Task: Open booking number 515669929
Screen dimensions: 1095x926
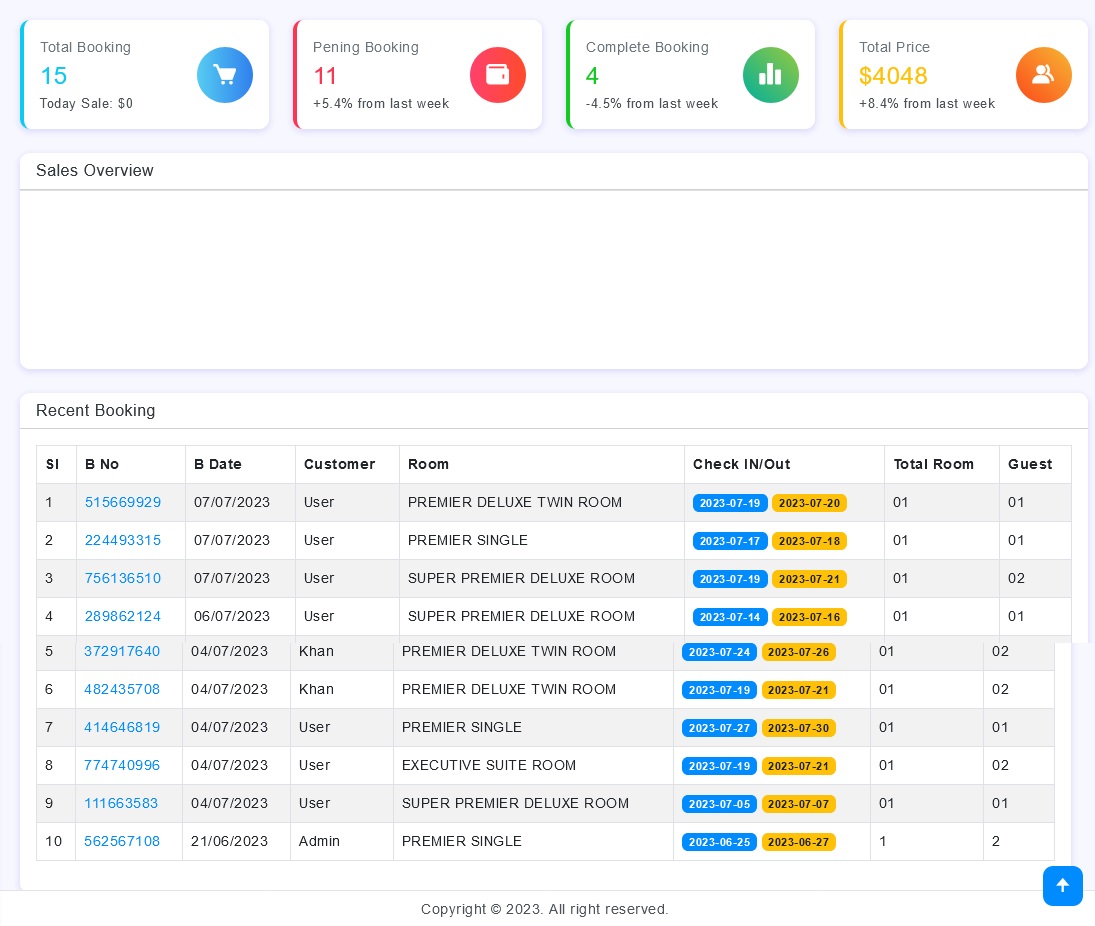Action: [x=123, y=502]
